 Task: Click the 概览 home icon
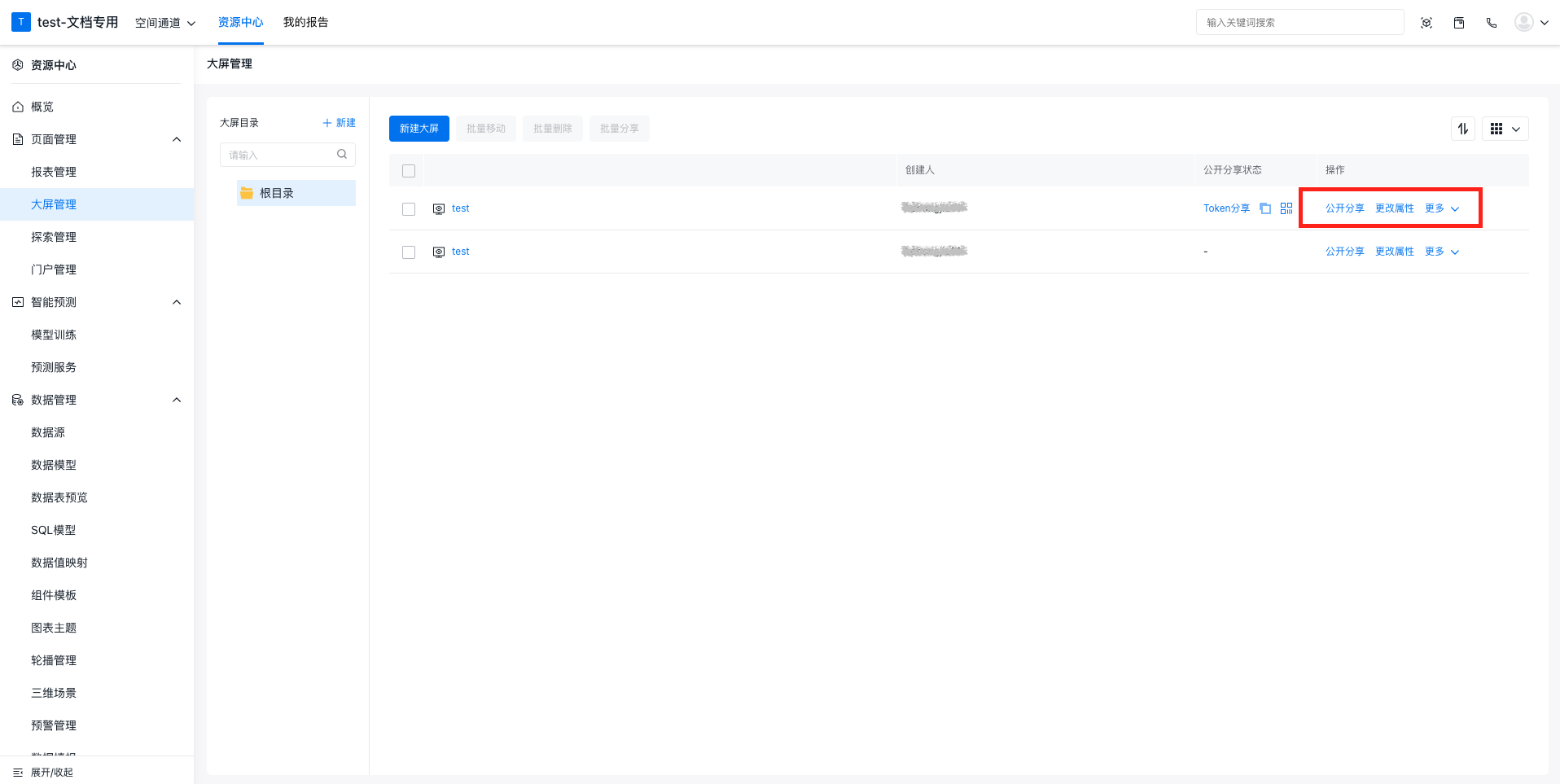pyautogui.click(x=18, y=107)
